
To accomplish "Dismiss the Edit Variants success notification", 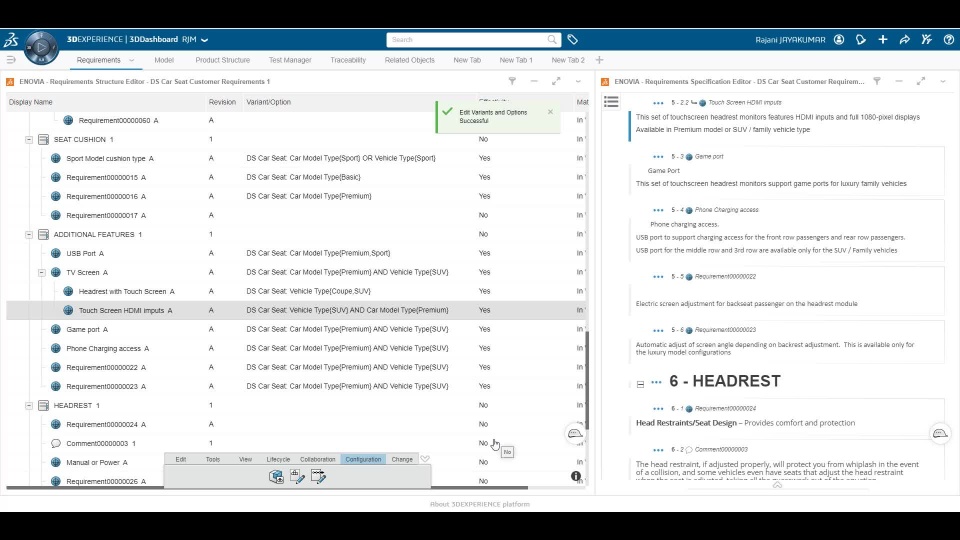I will [550, 112].
